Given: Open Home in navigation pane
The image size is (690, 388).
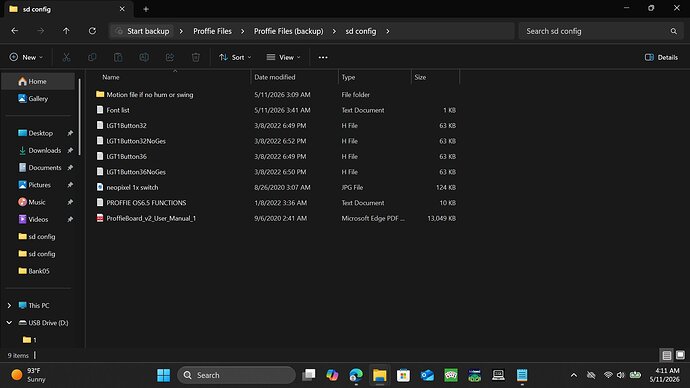Looking at the screenshot, I should point(38,81).
